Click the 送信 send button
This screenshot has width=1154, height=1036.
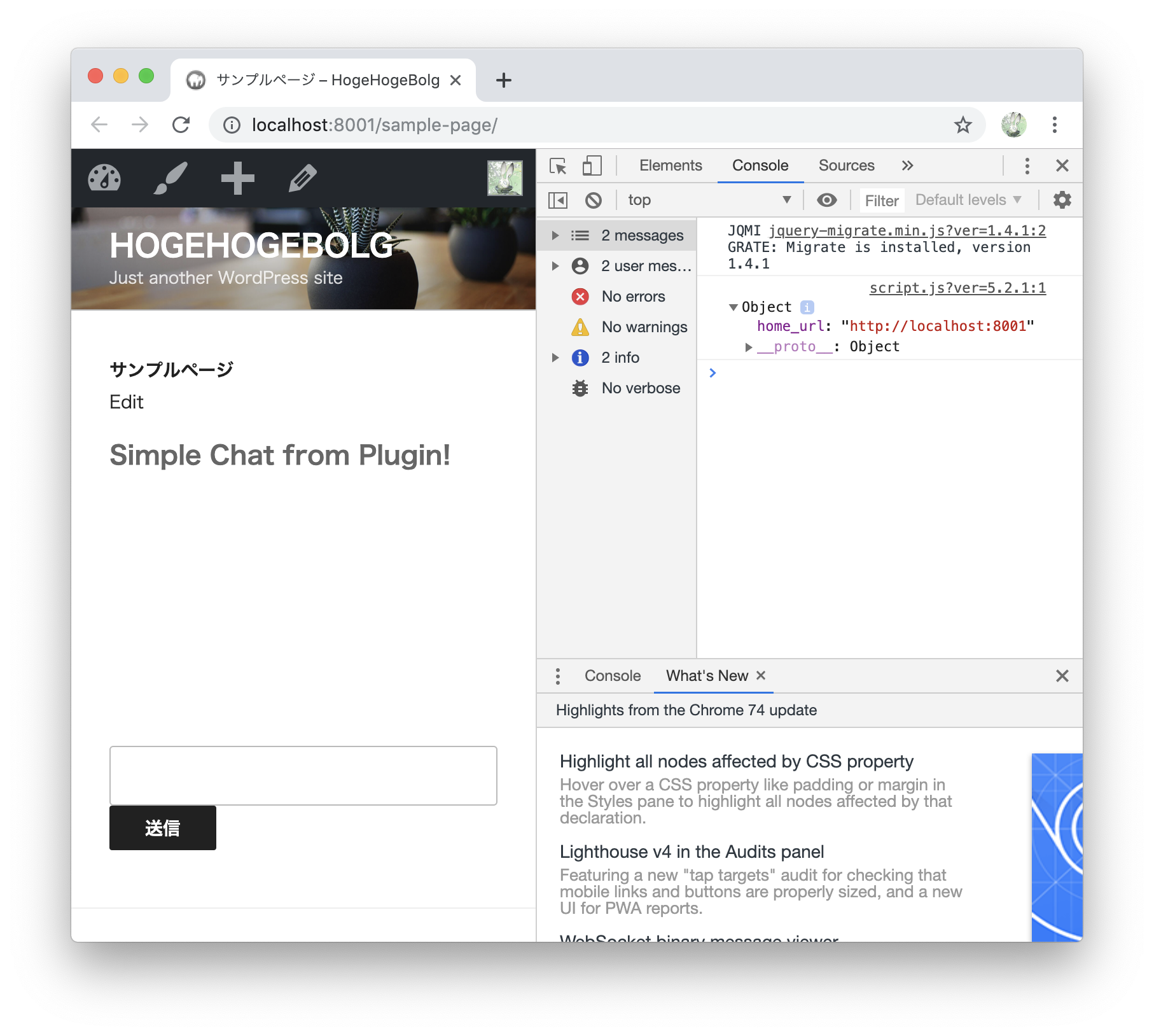tap(162, 827)
